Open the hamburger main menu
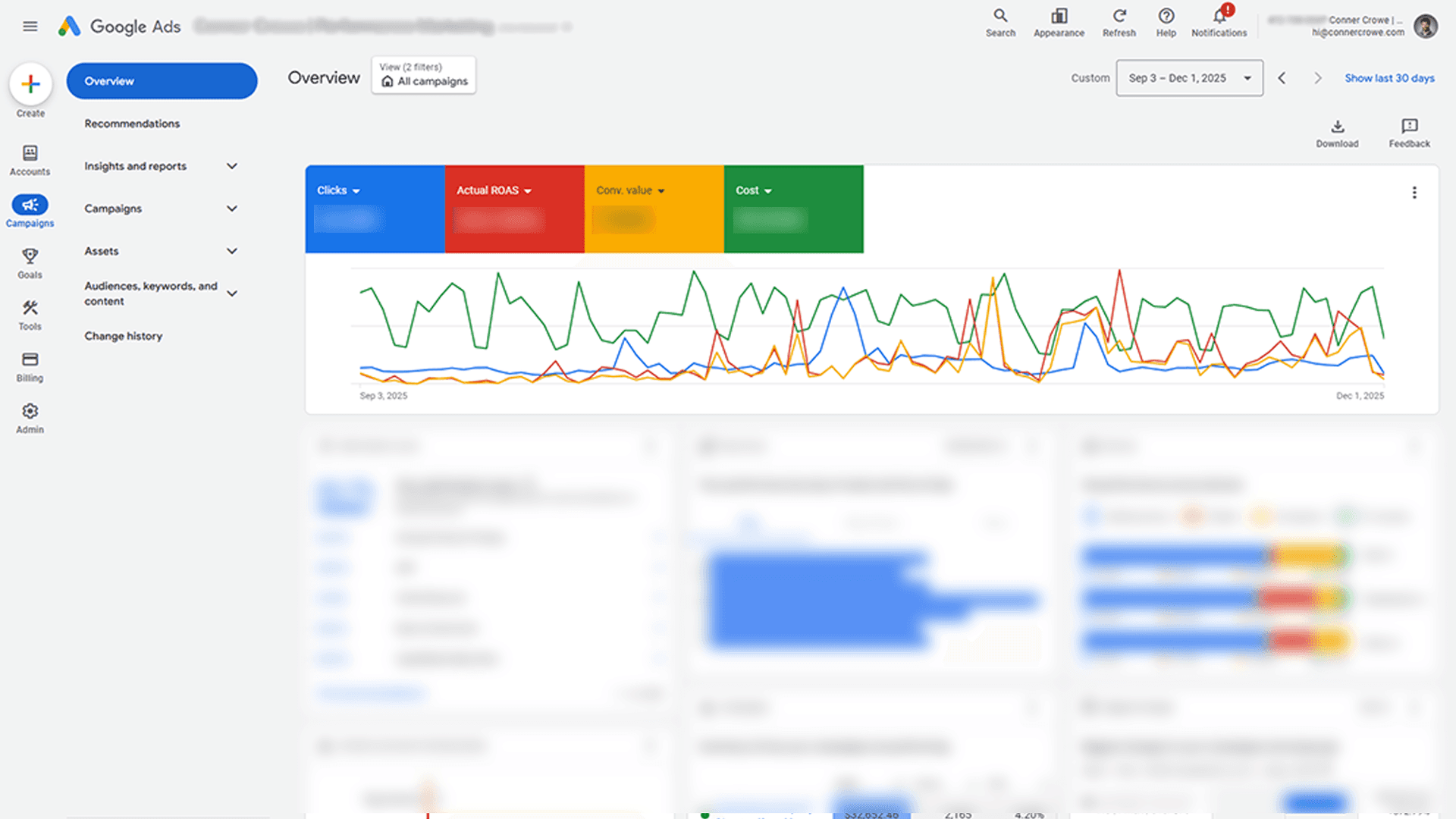The width and height of the screenshot is (1456, 819). (x=30, y=27)
